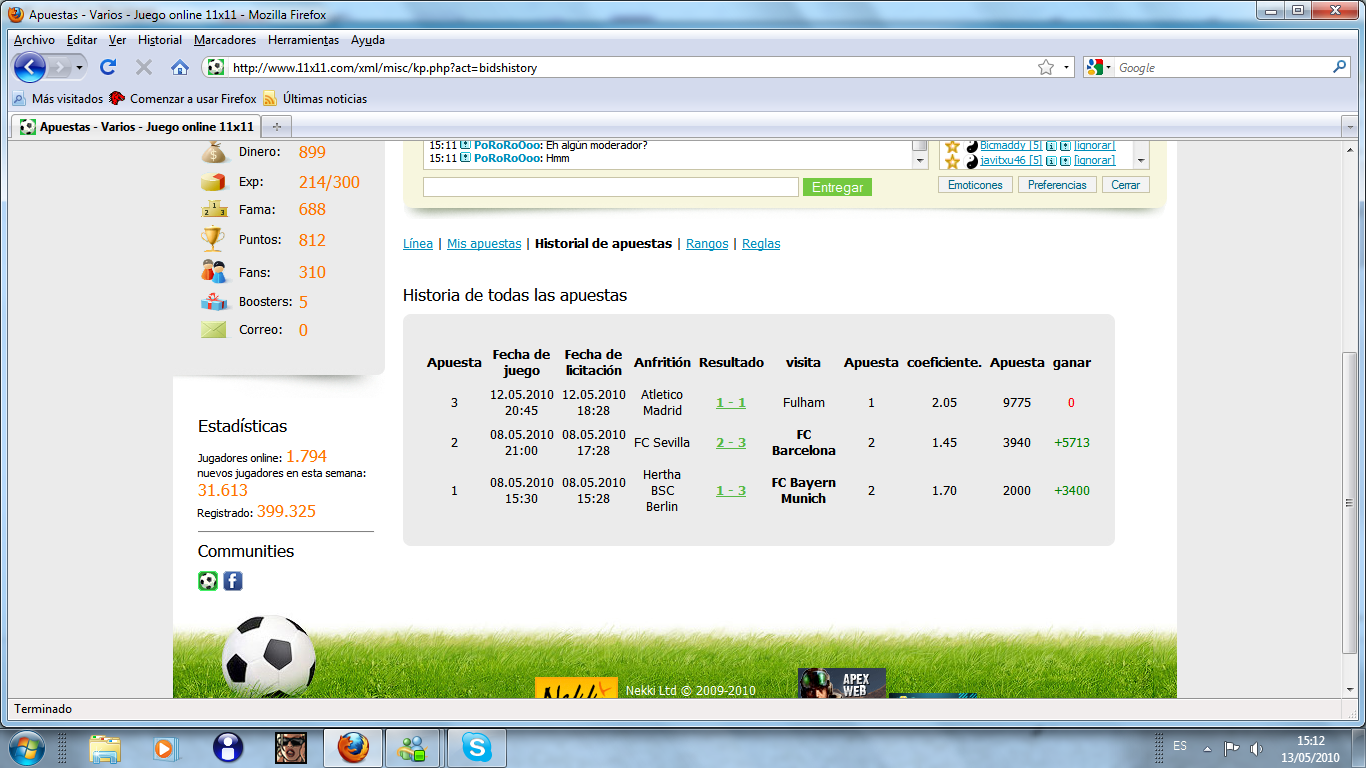Open the Marcadores menu

[x=225, y=40]
